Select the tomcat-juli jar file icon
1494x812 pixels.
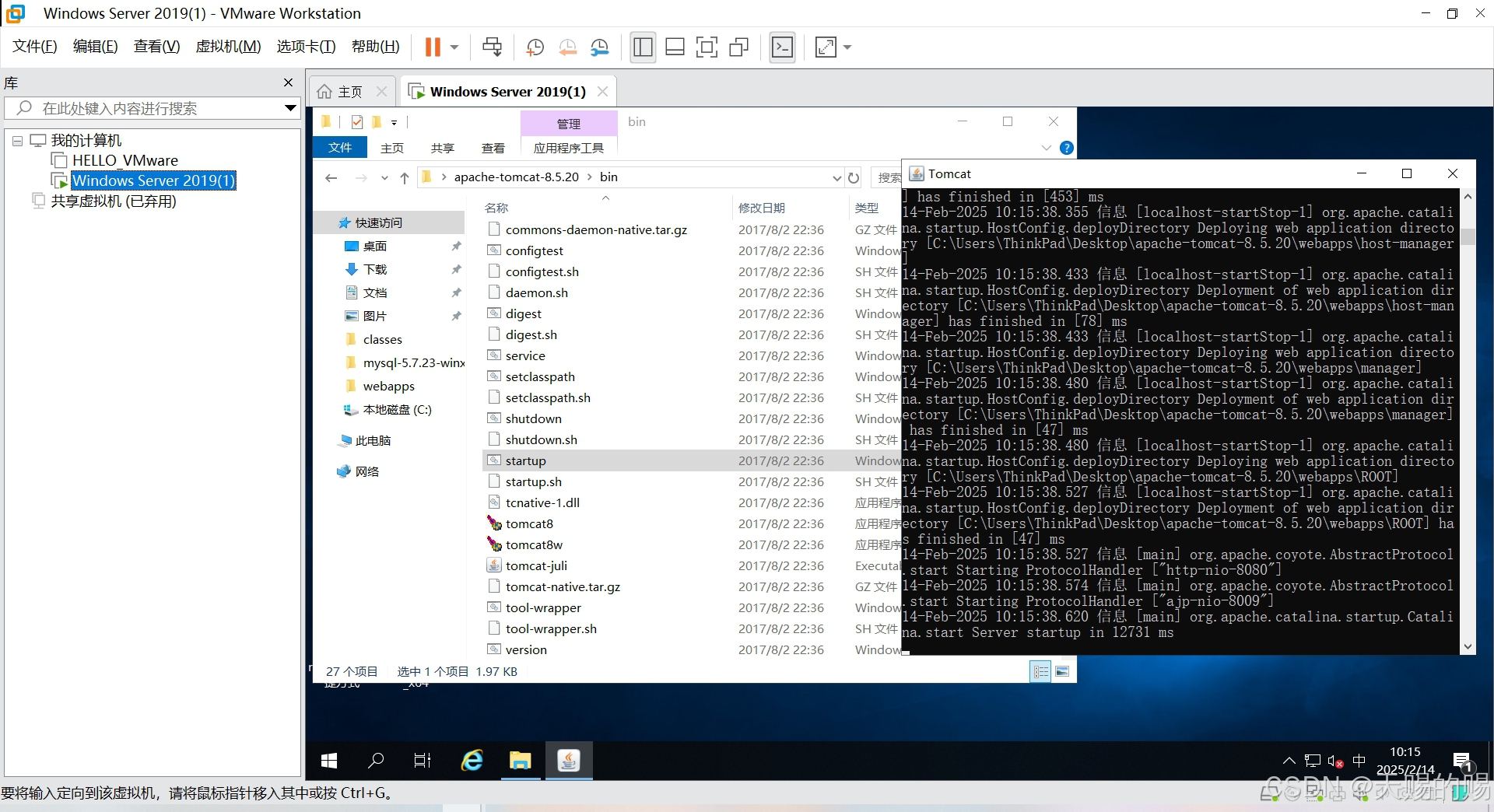pos(493,565)
